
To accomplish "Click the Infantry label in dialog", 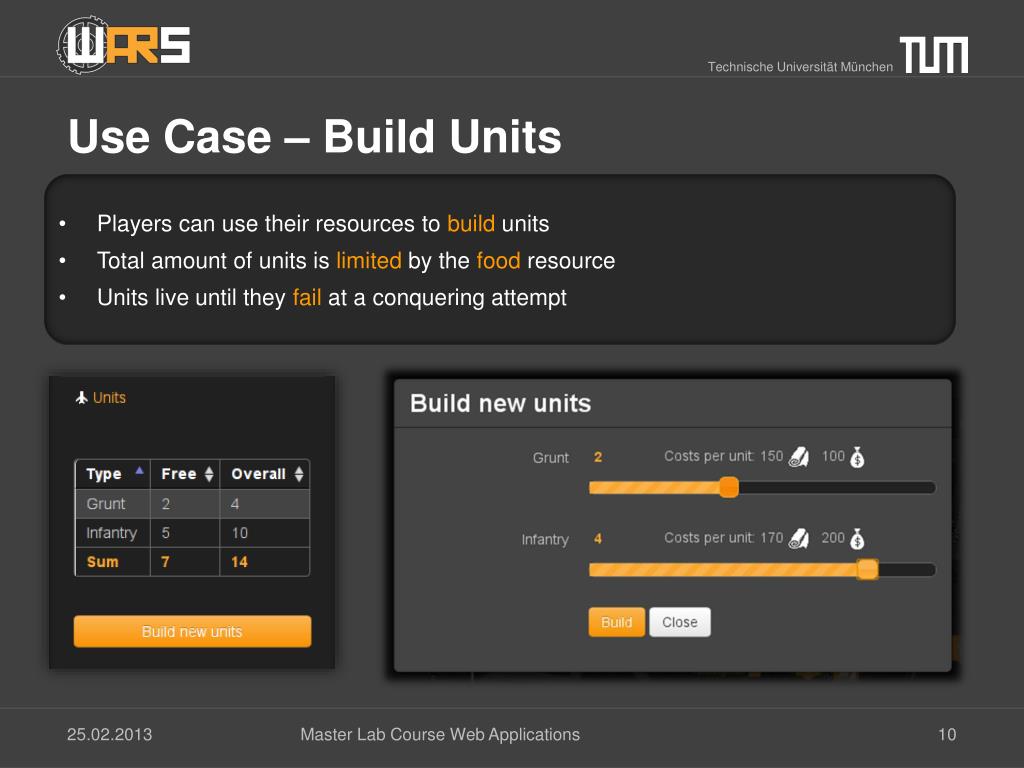I will 545,539.
